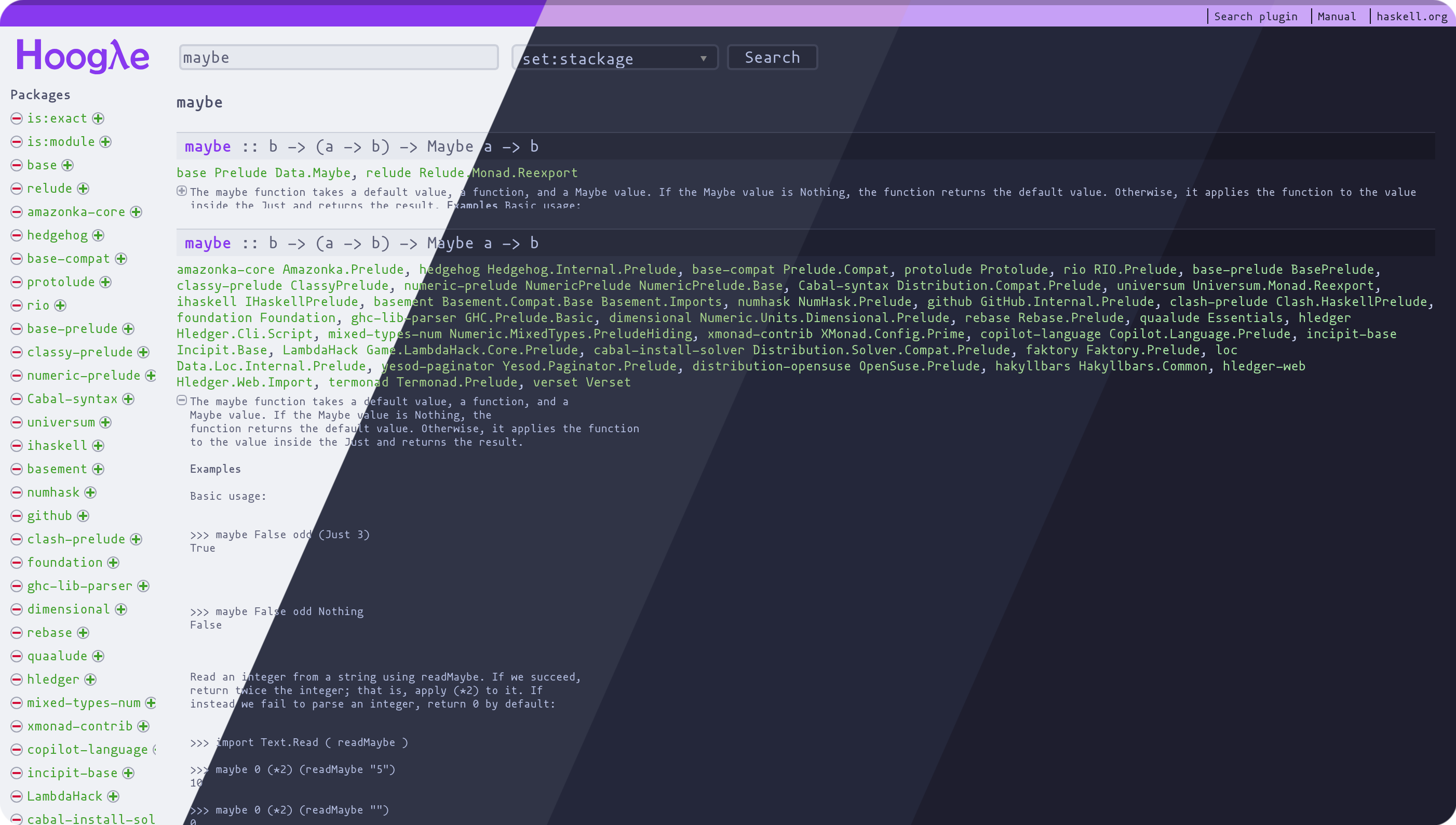This screenshot has height=825, width=1456.
Task: Include hledger plus icon
Action: tap(91, 680)
